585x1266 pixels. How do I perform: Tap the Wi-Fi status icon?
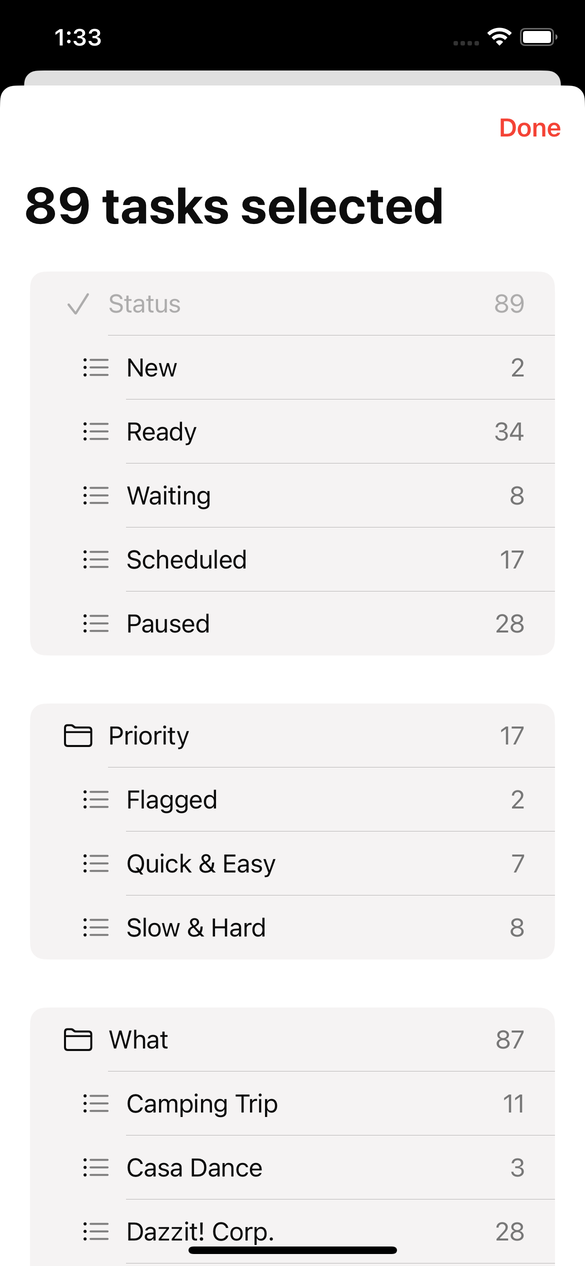pos(498,38)
